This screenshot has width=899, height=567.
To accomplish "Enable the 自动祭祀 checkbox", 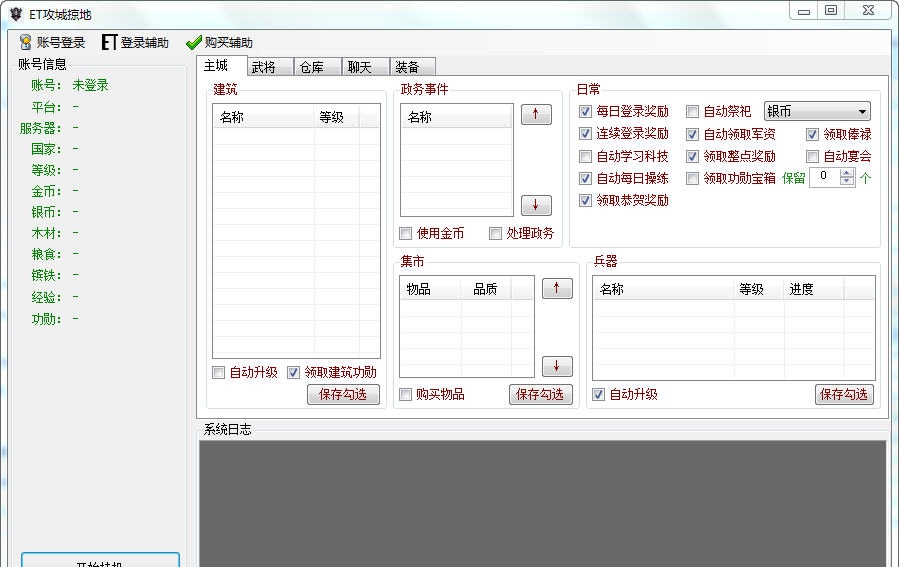I will click(693, 111).
